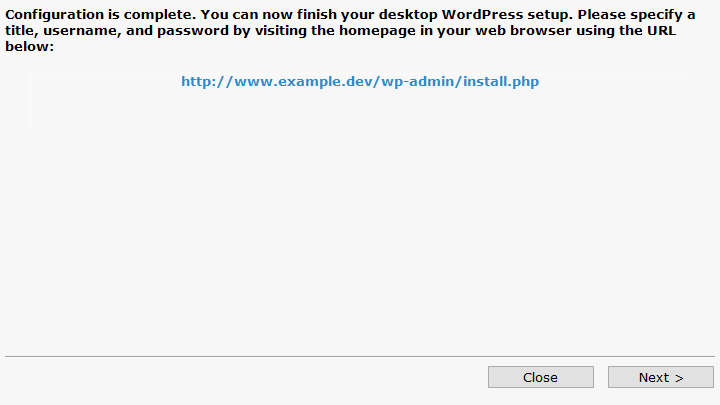
Task: Open the www.example.dev install.php link
Action: 360,82
